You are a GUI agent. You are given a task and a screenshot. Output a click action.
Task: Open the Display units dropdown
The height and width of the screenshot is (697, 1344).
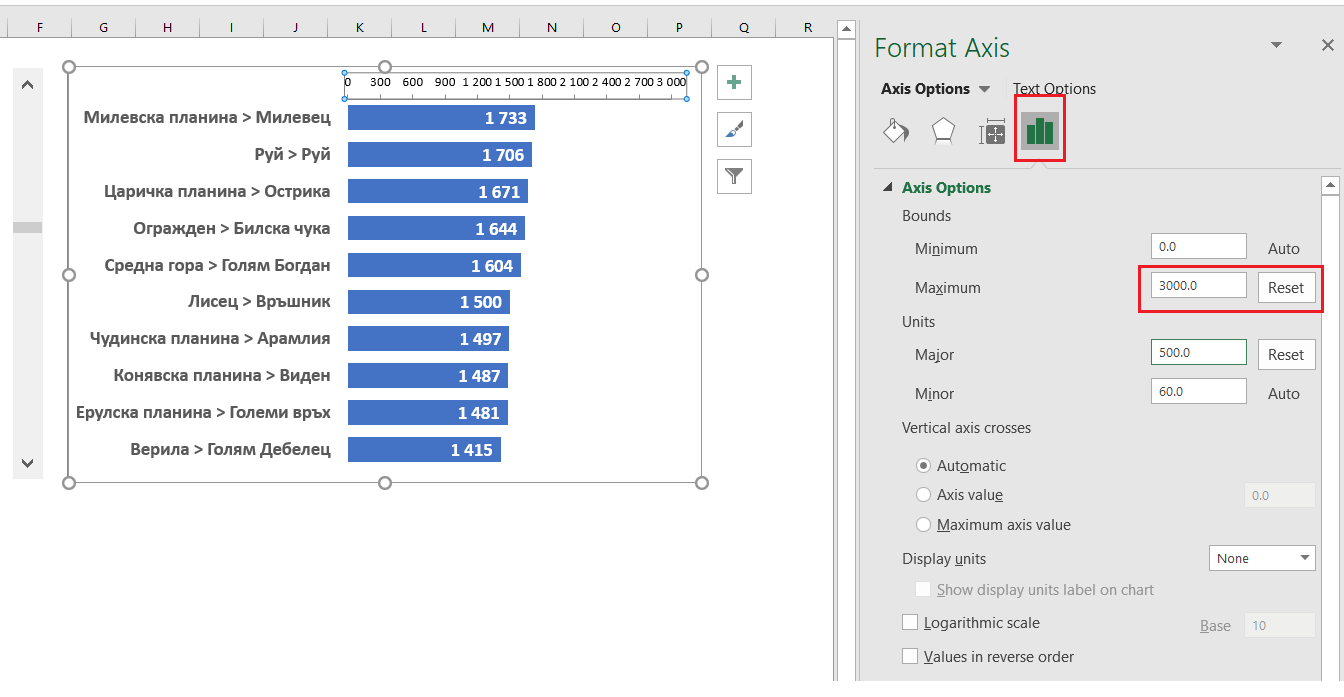[1262, 557]
